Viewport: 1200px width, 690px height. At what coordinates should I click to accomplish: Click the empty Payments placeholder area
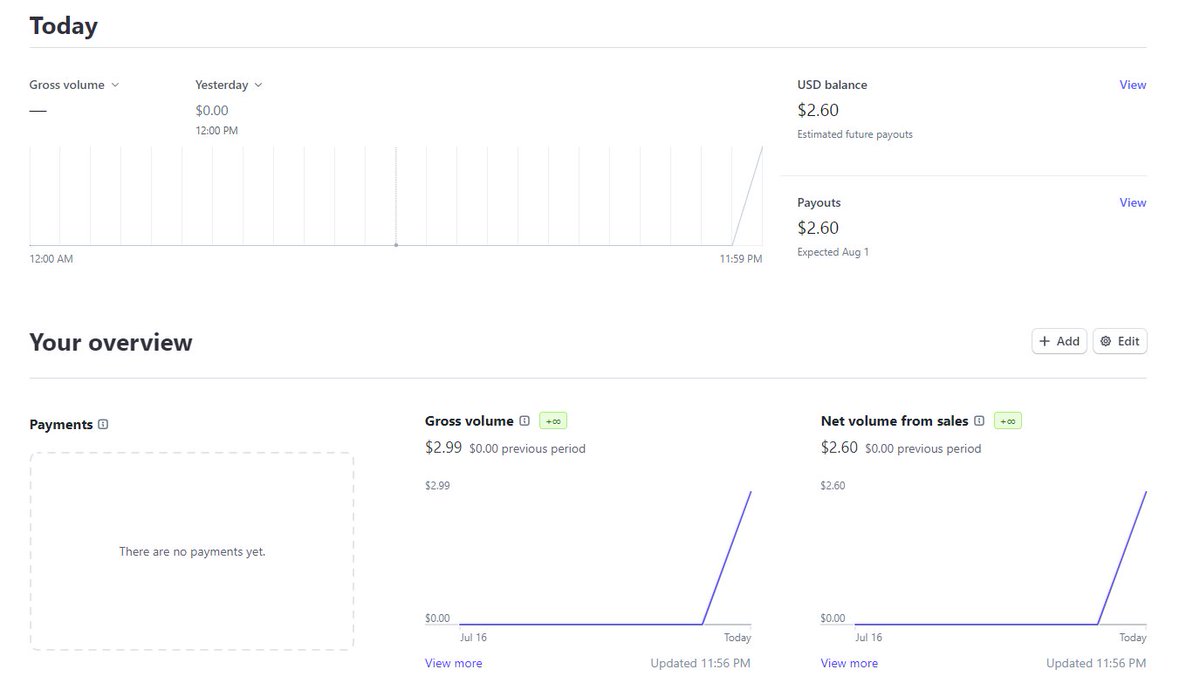click(193, 551)
